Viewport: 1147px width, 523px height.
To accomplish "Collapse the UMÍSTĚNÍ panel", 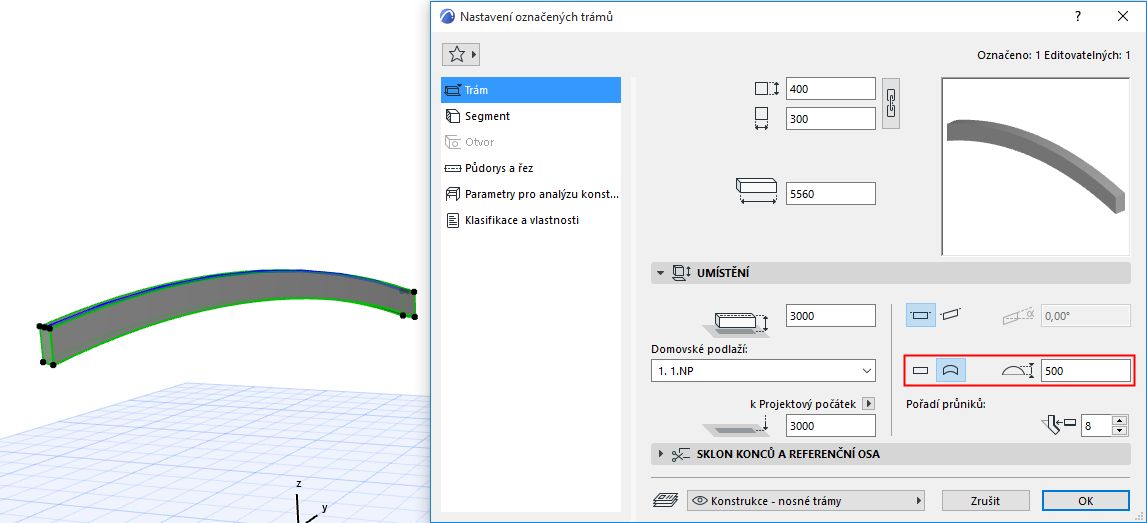I will click(661, 273).
